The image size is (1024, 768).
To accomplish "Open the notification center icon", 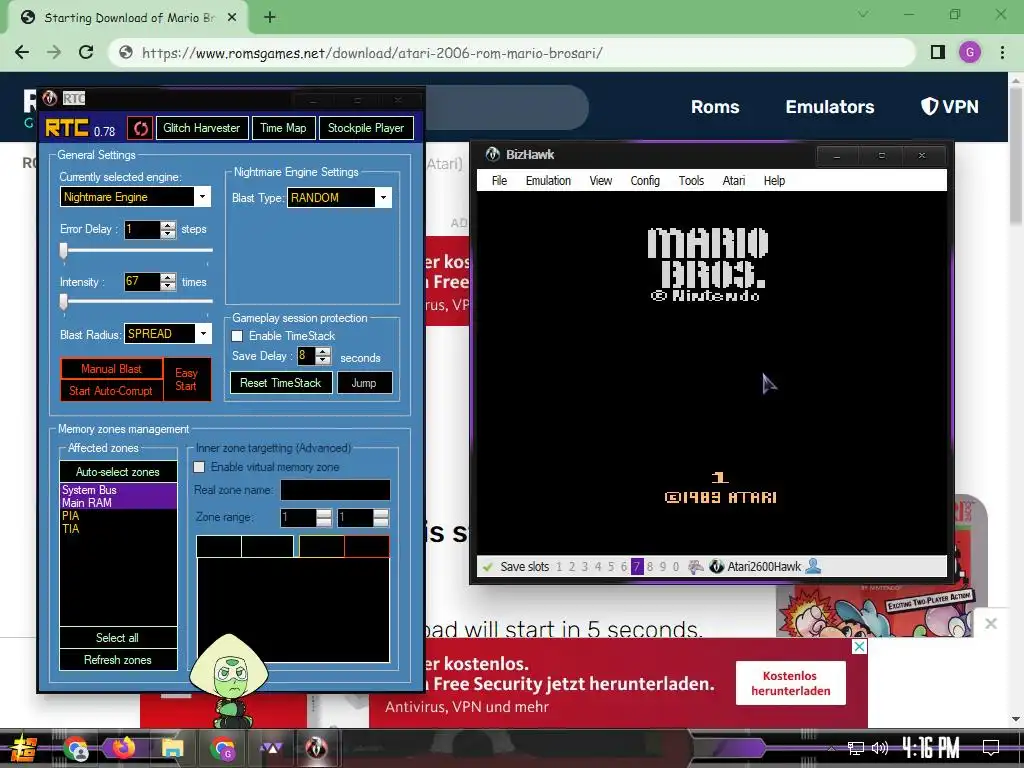I will (991, 748).
